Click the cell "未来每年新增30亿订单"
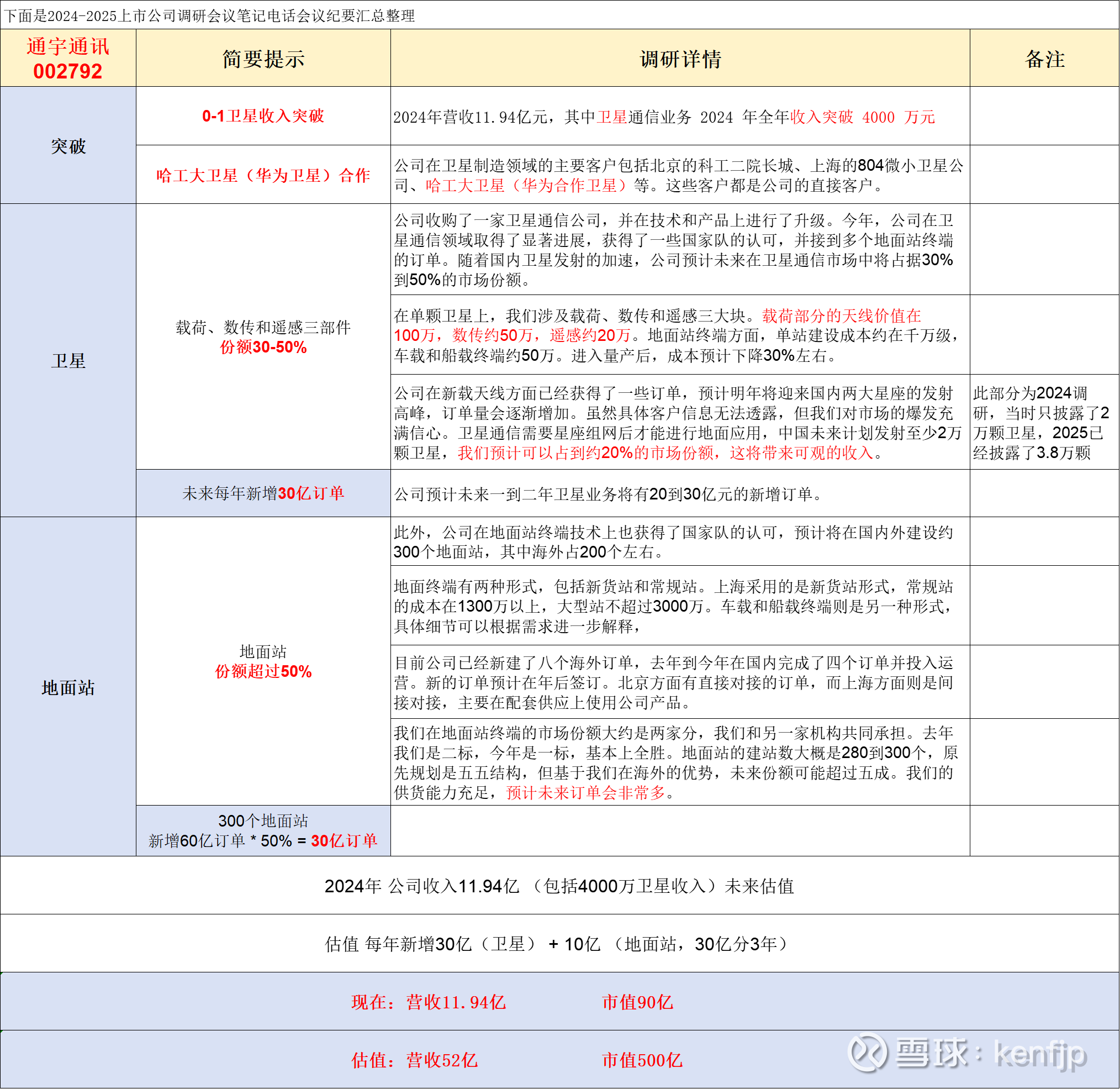The image size is (1120, 1089). click(x=263, y=493)
